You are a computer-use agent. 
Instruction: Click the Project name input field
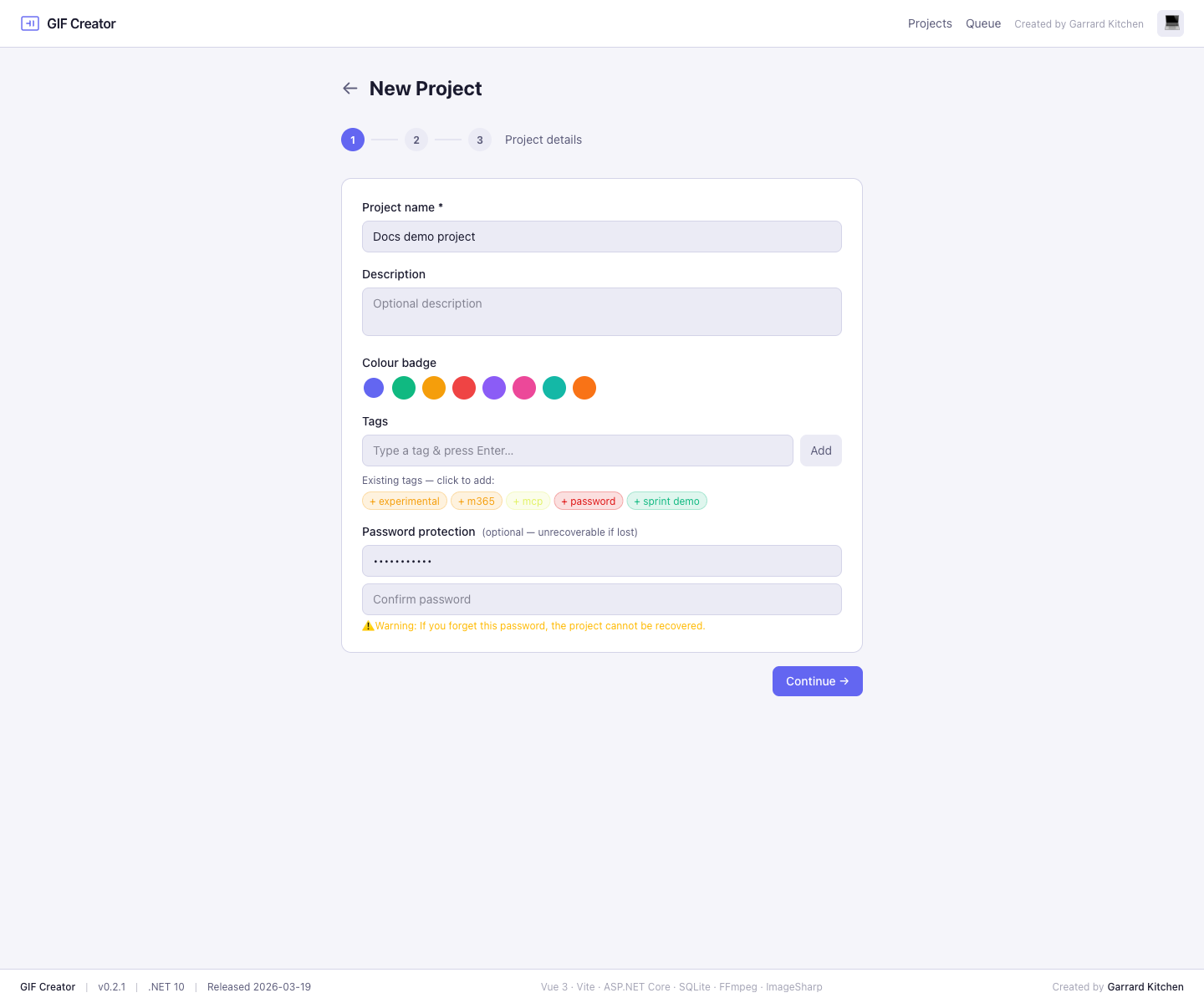pos(601,237)
